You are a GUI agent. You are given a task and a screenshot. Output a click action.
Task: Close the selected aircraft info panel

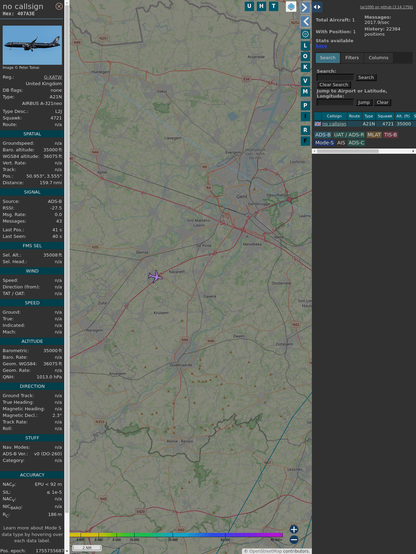[x=59, y=6]
